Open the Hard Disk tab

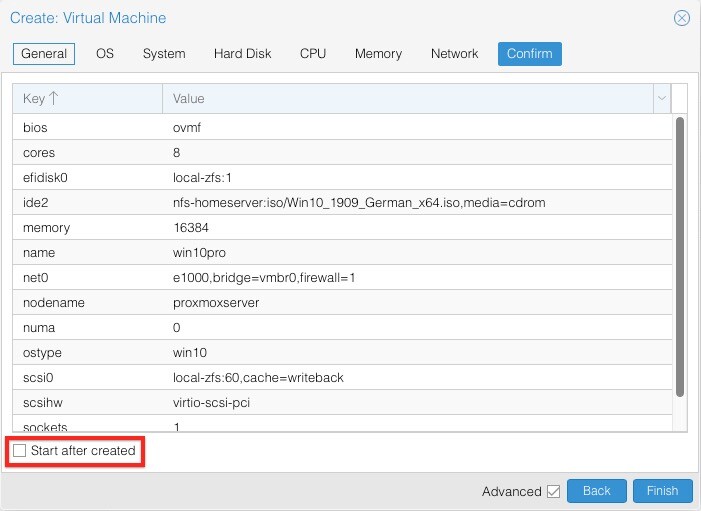pos(243,54)
